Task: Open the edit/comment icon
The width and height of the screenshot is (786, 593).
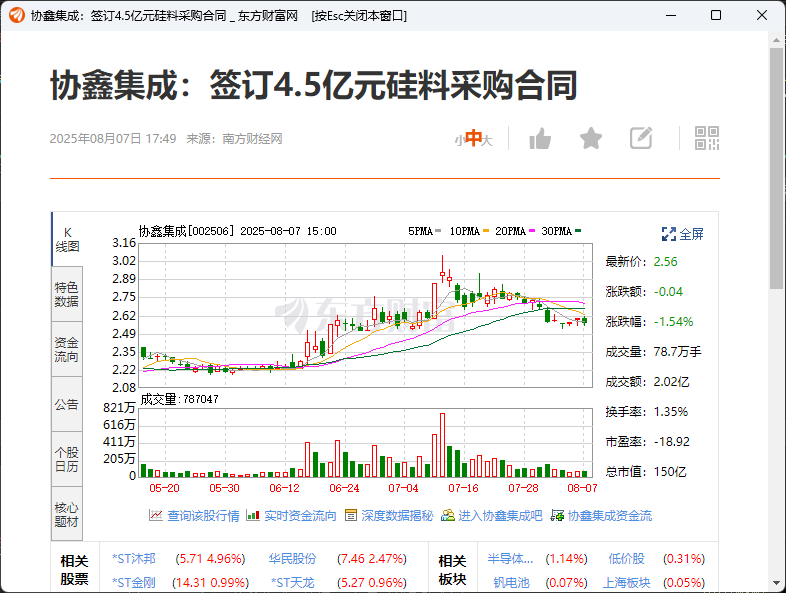Action: click(x=641, y=138)
